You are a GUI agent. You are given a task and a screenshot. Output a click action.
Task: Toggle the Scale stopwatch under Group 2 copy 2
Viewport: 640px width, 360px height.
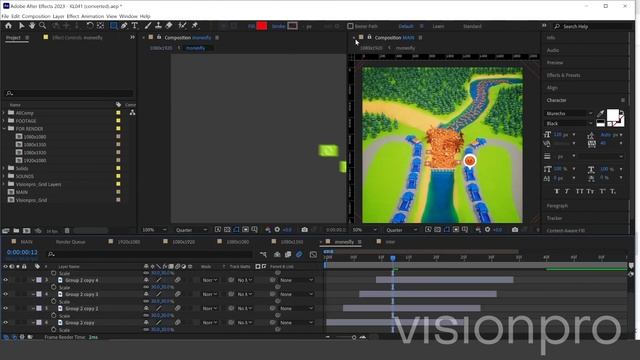(x=53, y=316)
